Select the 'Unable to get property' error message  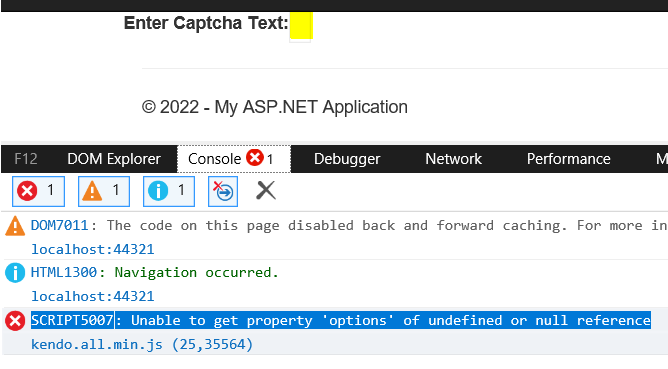point(391,320)
